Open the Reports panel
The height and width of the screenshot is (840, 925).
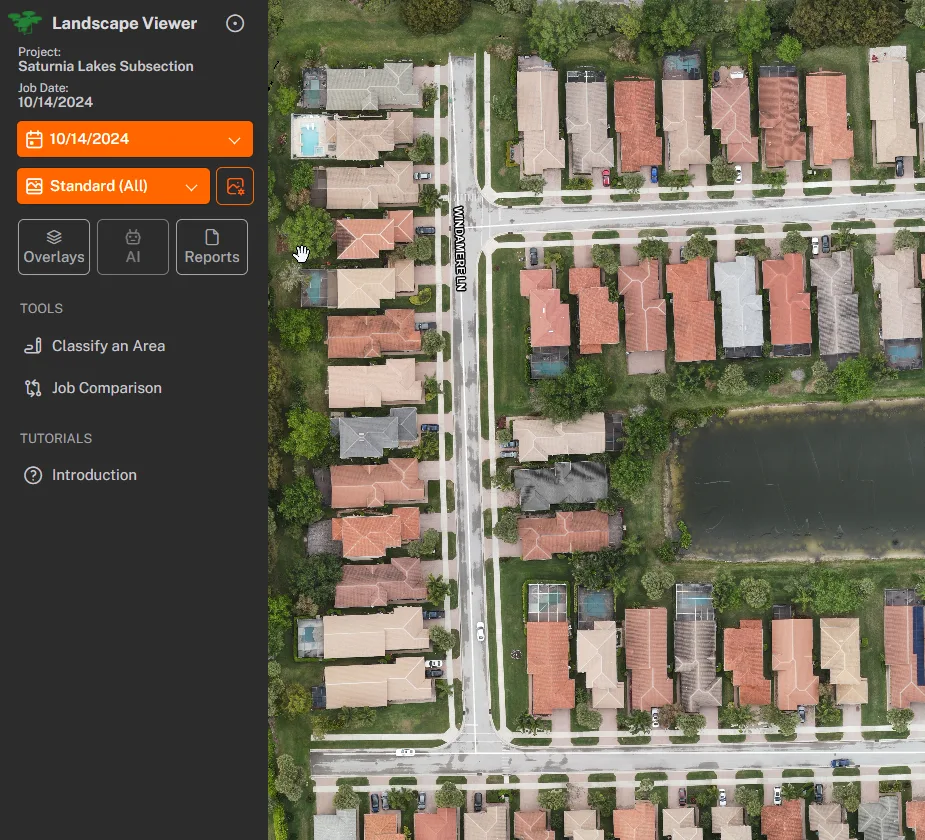212,247
